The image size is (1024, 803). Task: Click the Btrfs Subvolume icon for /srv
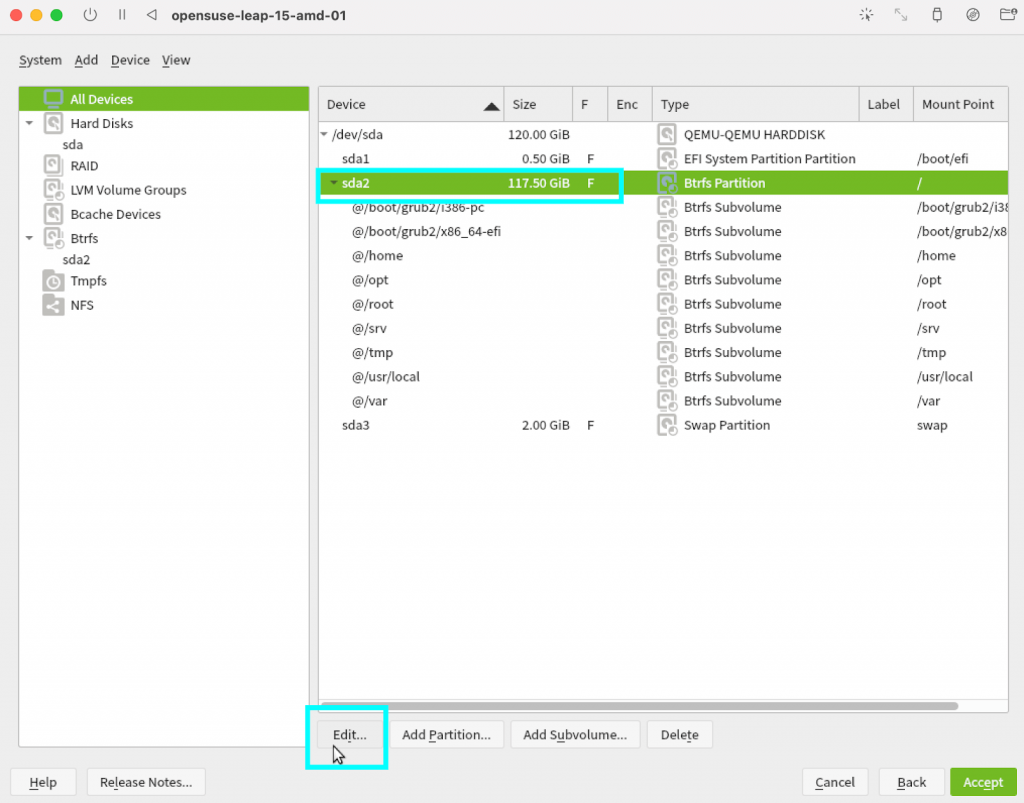tap(667, 328)
